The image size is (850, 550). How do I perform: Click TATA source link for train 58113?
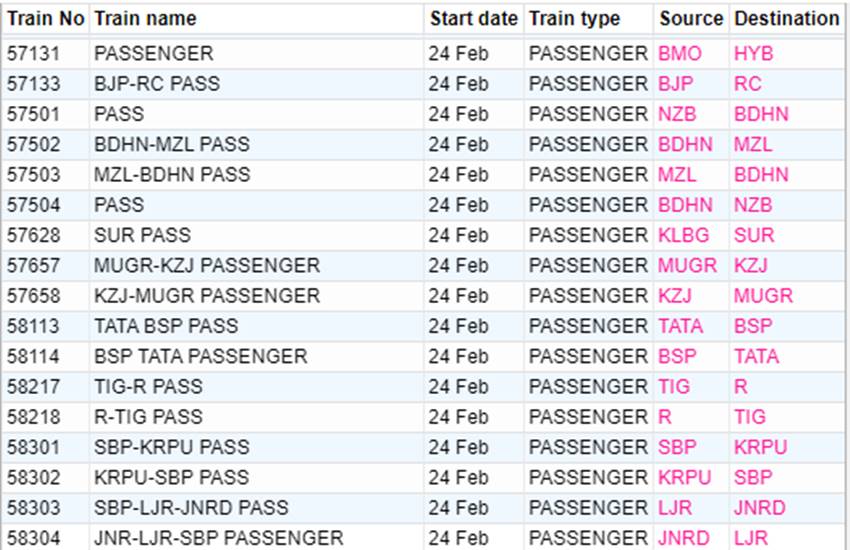(680, 326)
